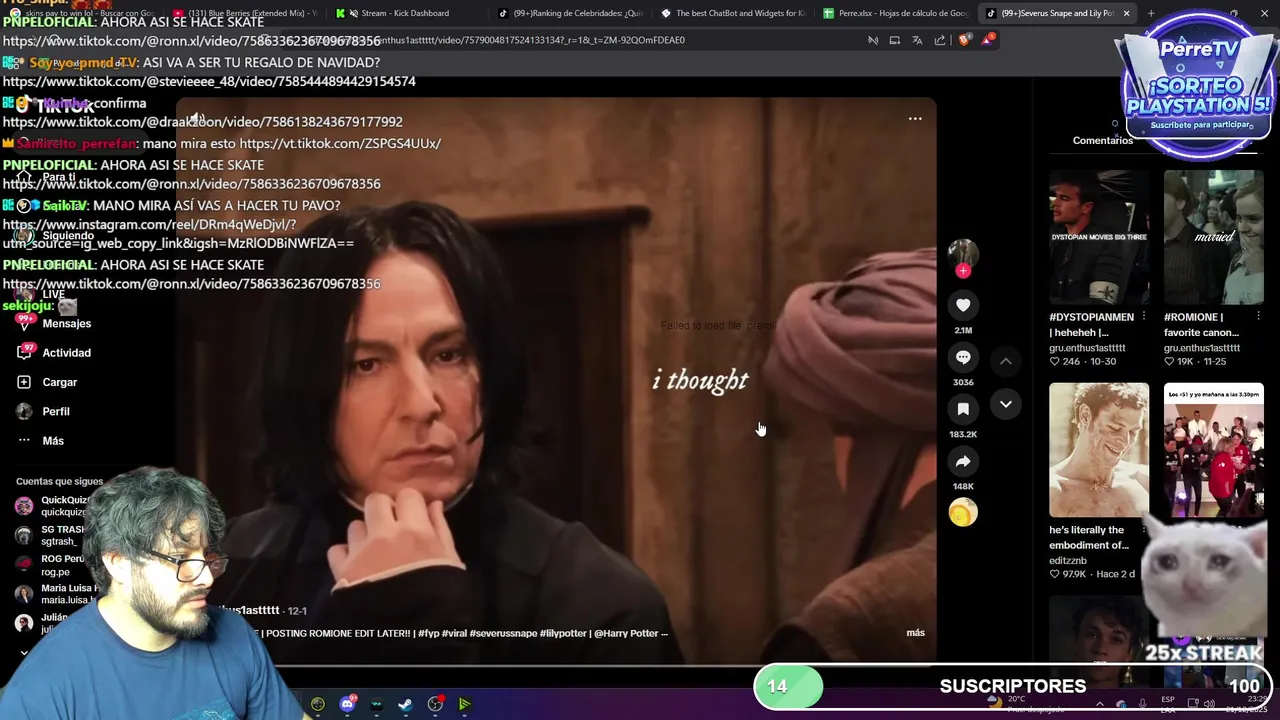Open the LIVE section in the sidebar
The width and height of the screenshot is (1280, 720).
click(x=40, y=295)
